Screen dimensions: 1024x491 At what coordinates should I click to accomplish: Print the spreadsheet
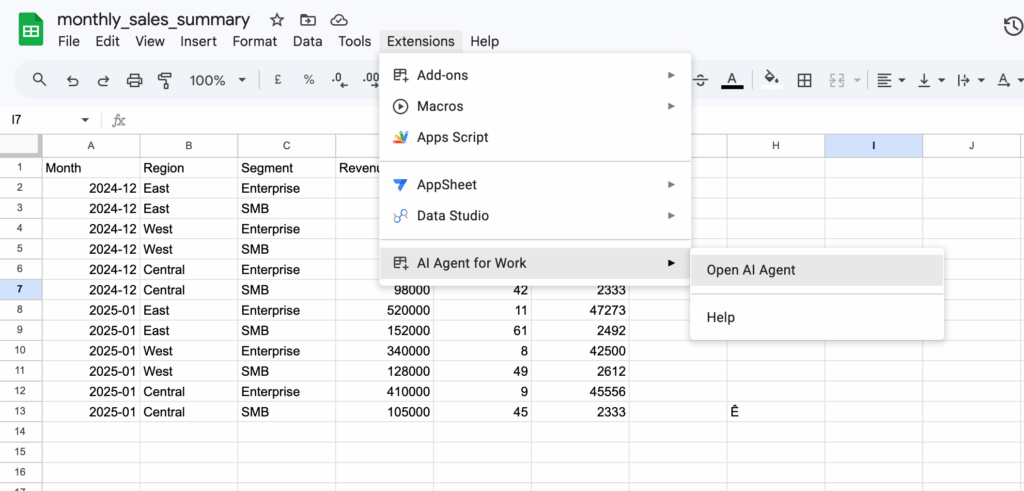[134, 80]
